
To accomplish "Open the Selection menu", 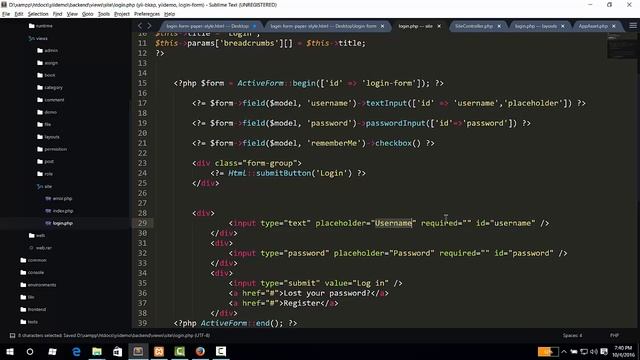I will point(38,14).
